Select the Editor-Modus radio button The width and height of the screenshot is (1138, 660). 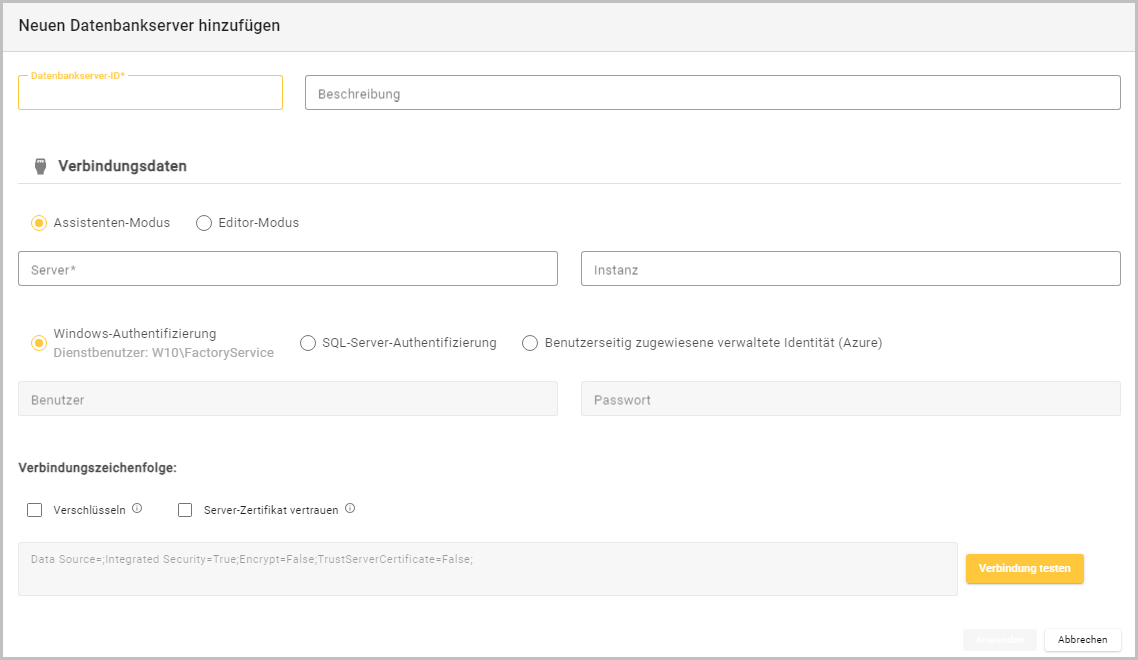[x=204, y=223]
